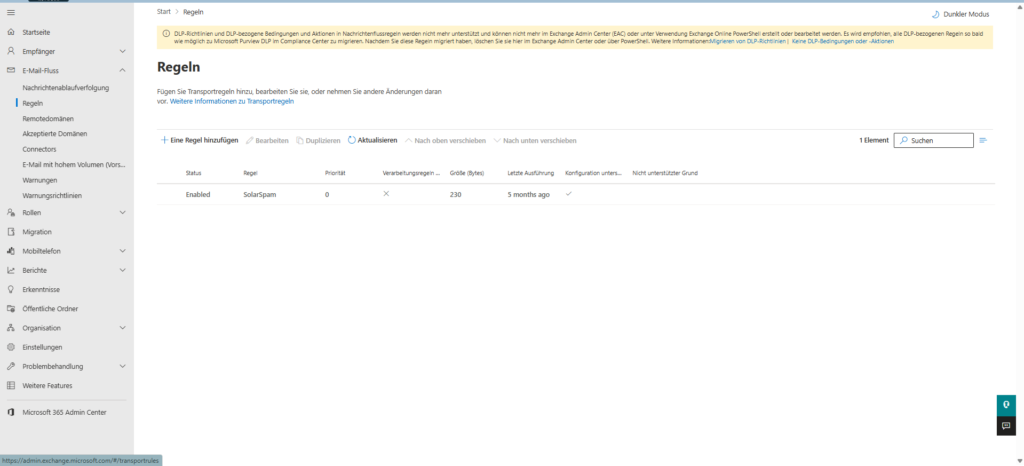Click the Aktualisieren refresh button
This screenshot has width=1024, height=466.
point(372,140)
